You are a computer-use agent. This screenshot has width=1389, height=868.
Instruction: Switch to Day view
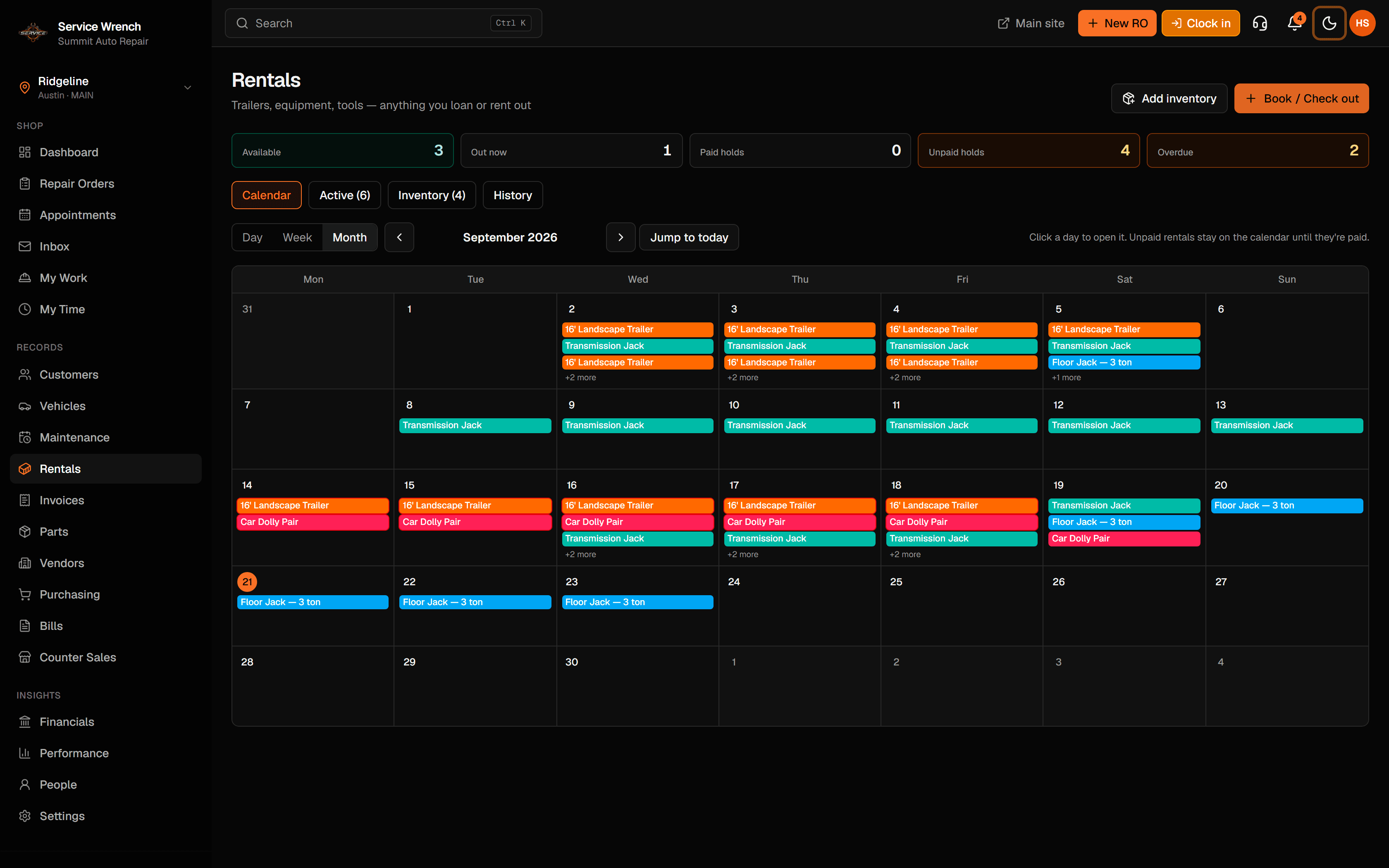(x=253, y=237)
